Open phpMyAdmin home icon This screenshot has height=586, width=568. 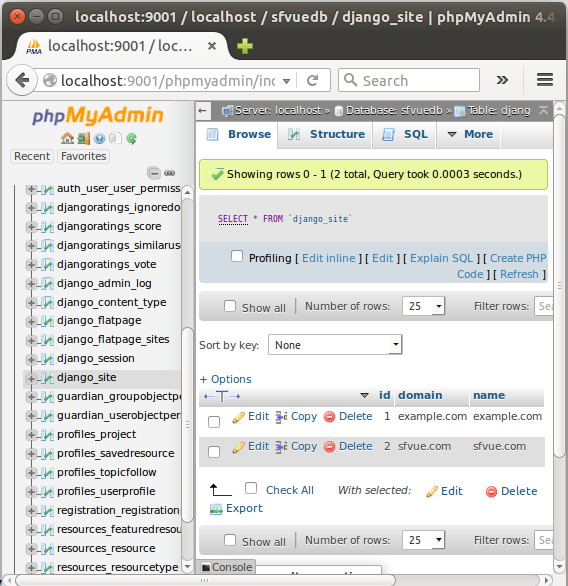click(x=67, y=139)
